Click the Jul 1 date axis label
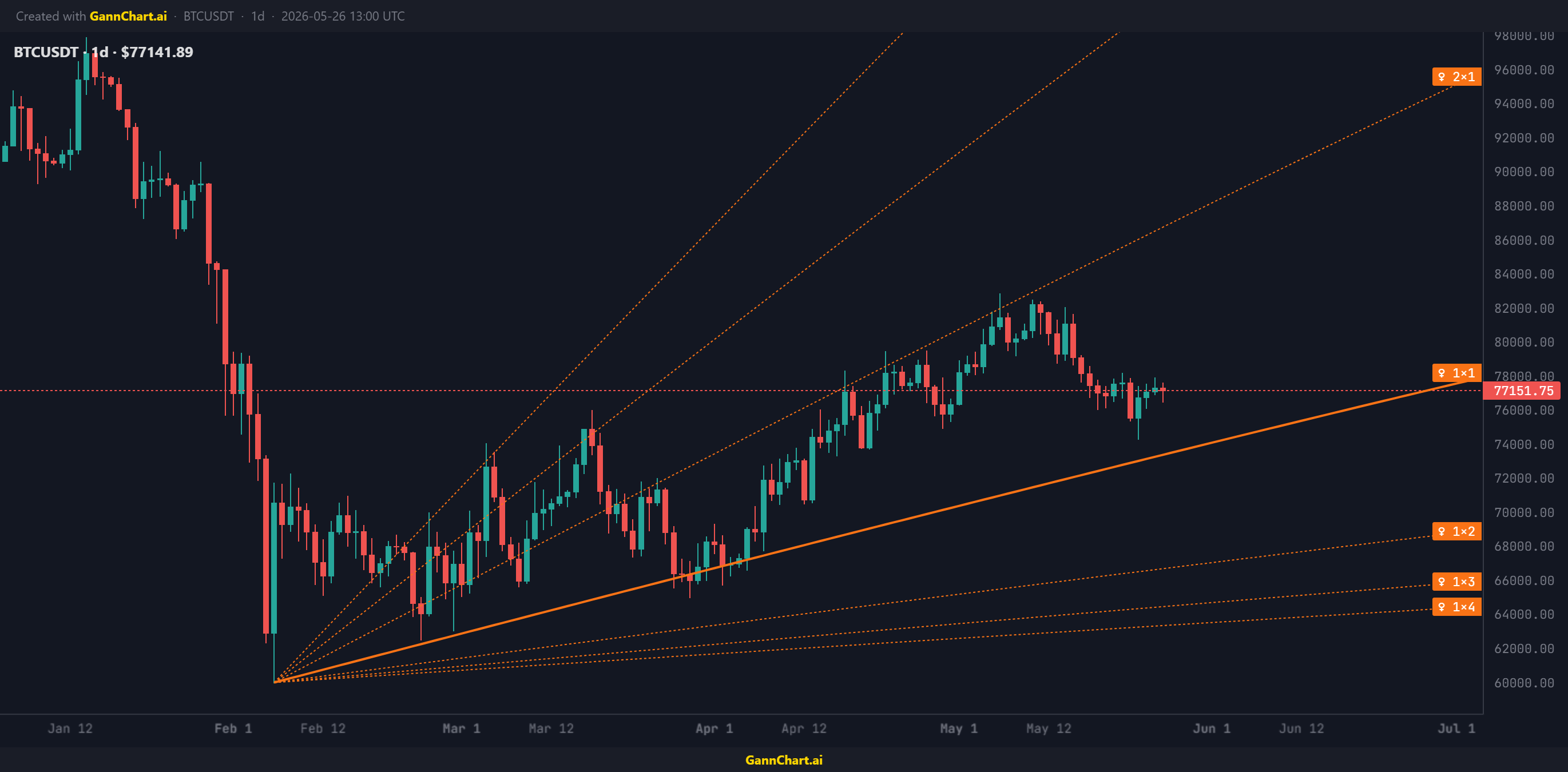 click(x=1456, y=728)
